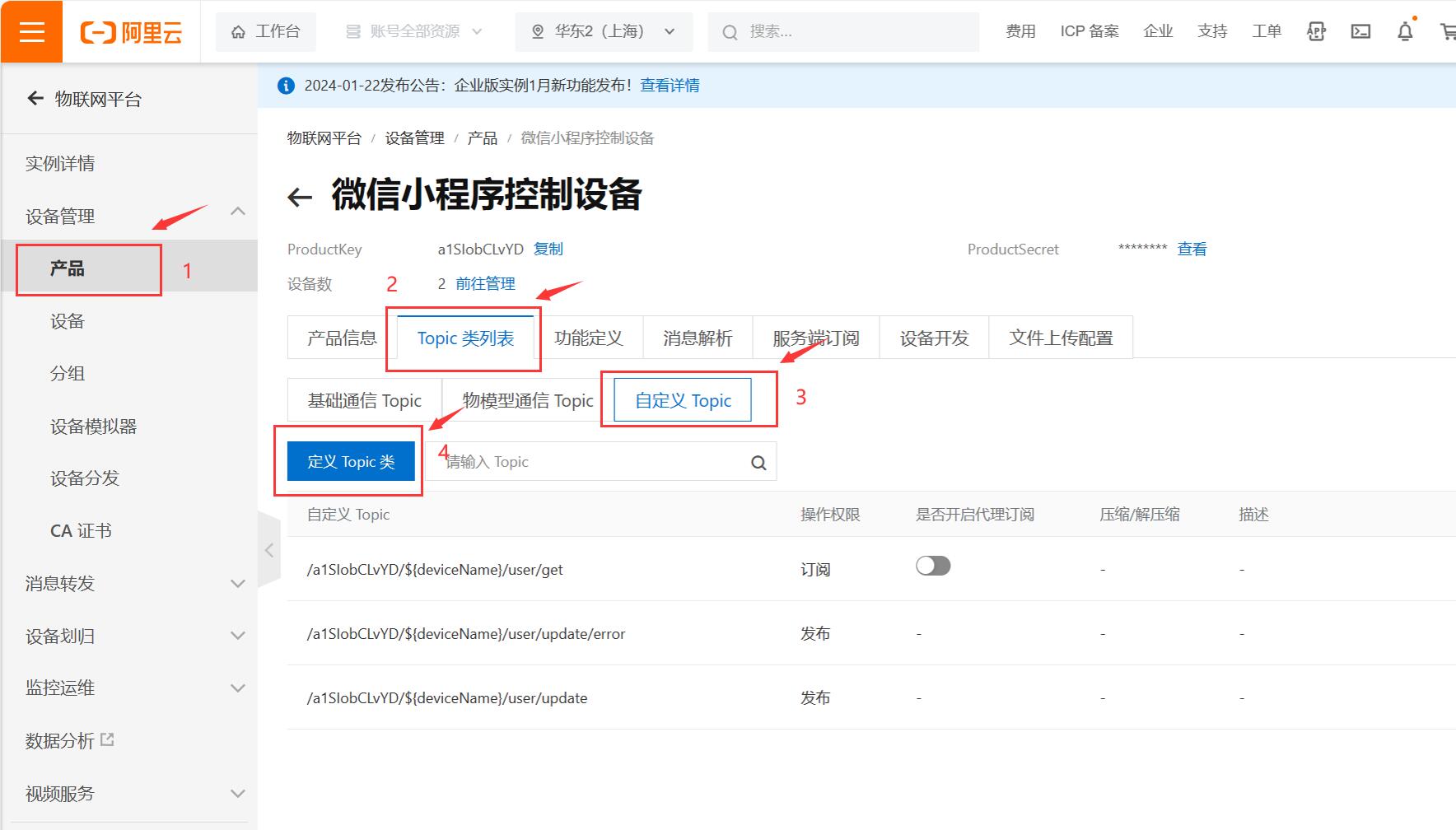
Task: Click the 前往管理 link
Action: (x=485, y=283)
